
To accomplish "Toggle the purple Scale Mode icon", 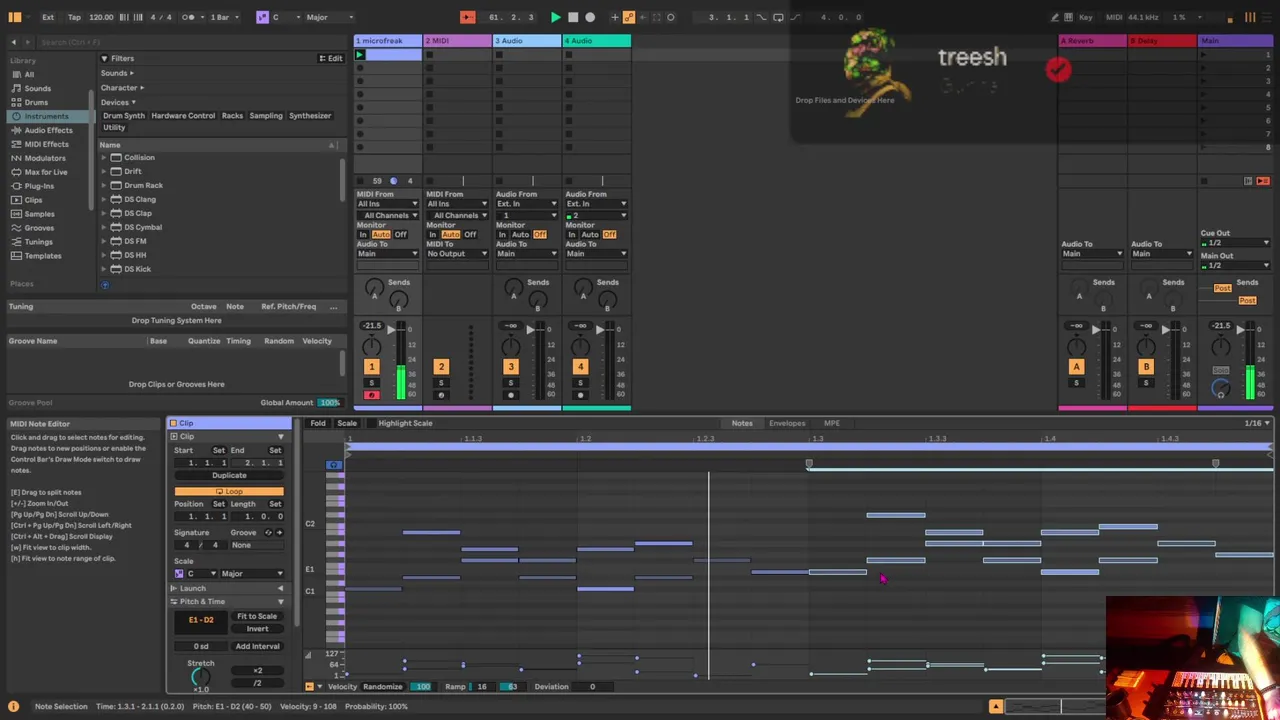I will click(262, 17).
